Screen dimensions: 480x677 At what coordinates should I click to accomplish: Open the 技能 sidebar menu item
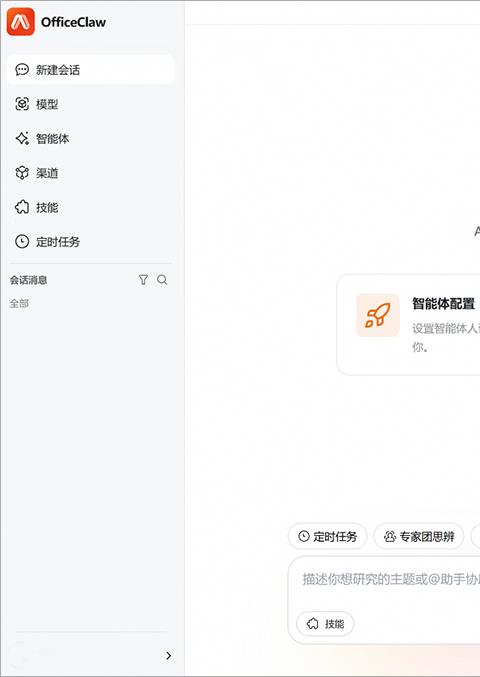coord(90,207)
